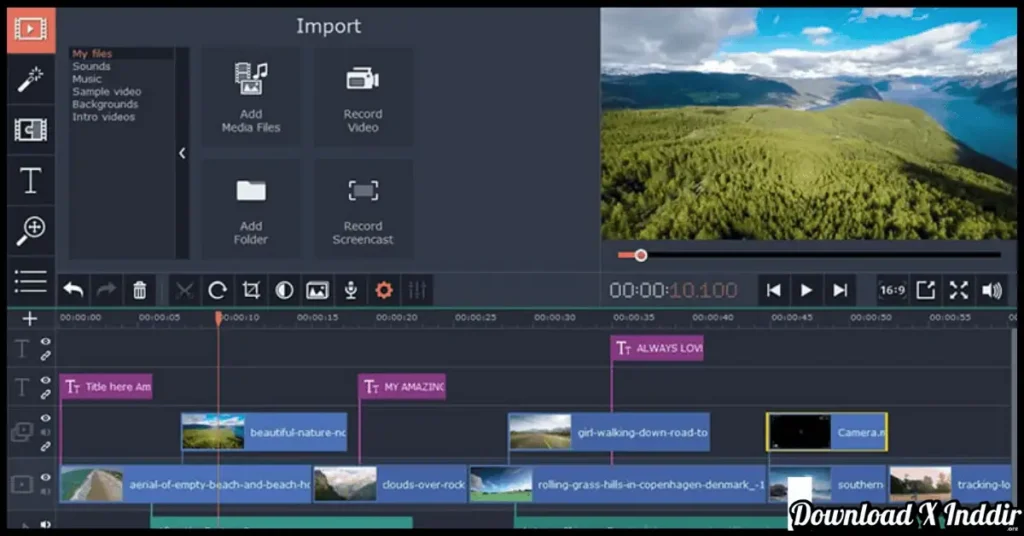The height and width of the screenshot is (536, 1024).
Task: Rotate the selected clip
Action: click(217, 290)
